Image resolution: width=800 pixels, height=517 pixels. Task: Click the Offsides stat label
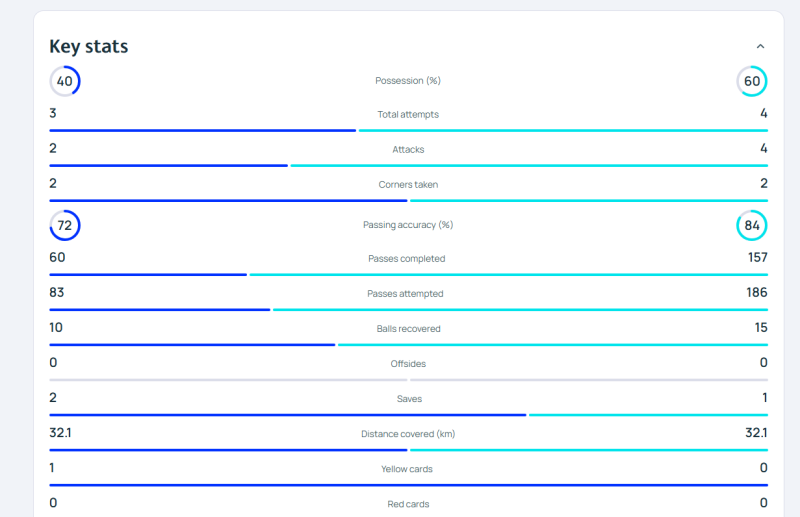click(408, 364)
